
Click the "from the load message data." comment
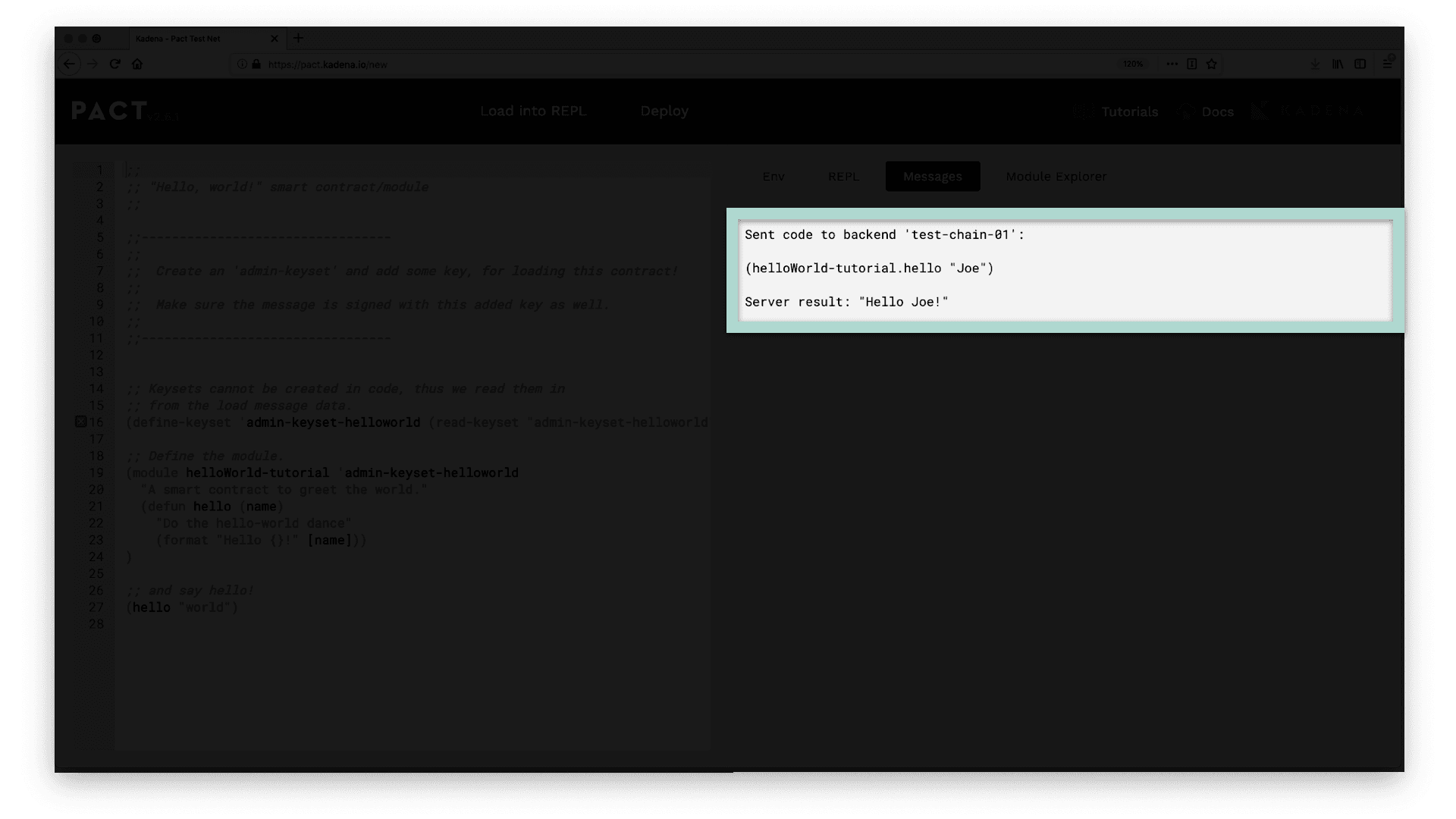tap(239, 406)
